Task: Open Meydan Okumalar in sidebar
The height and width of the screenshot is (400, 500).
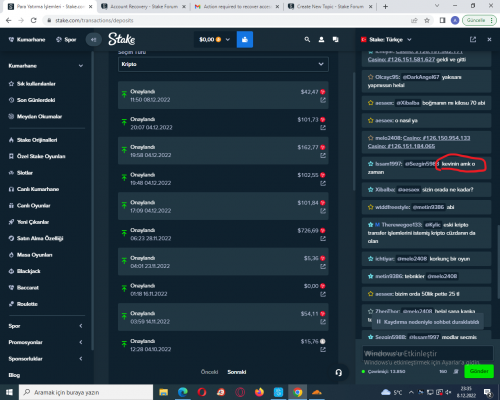Action: [35, 116]
